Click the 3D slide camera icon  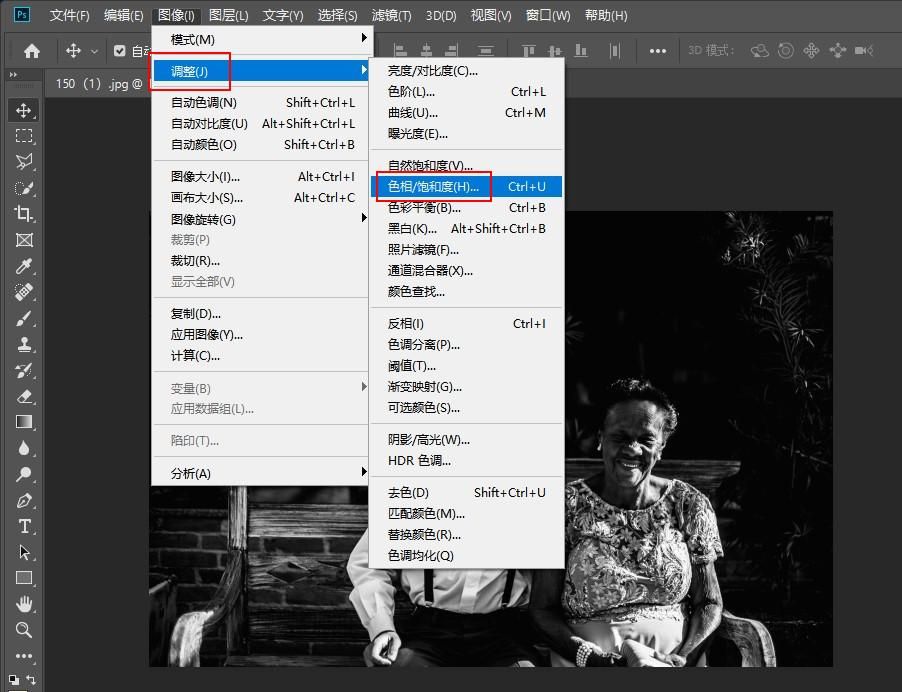[838, 51]
